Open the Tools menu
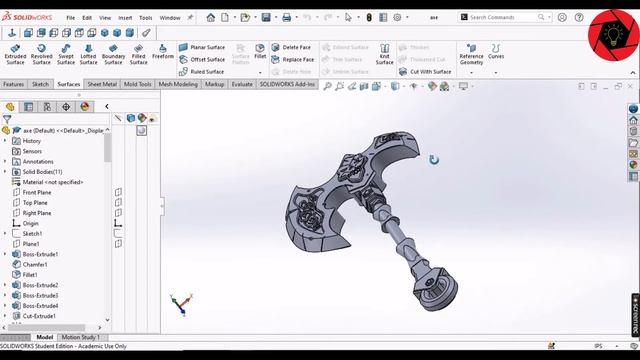This screenshot has width=640, height=360. [x=145, y=18]
